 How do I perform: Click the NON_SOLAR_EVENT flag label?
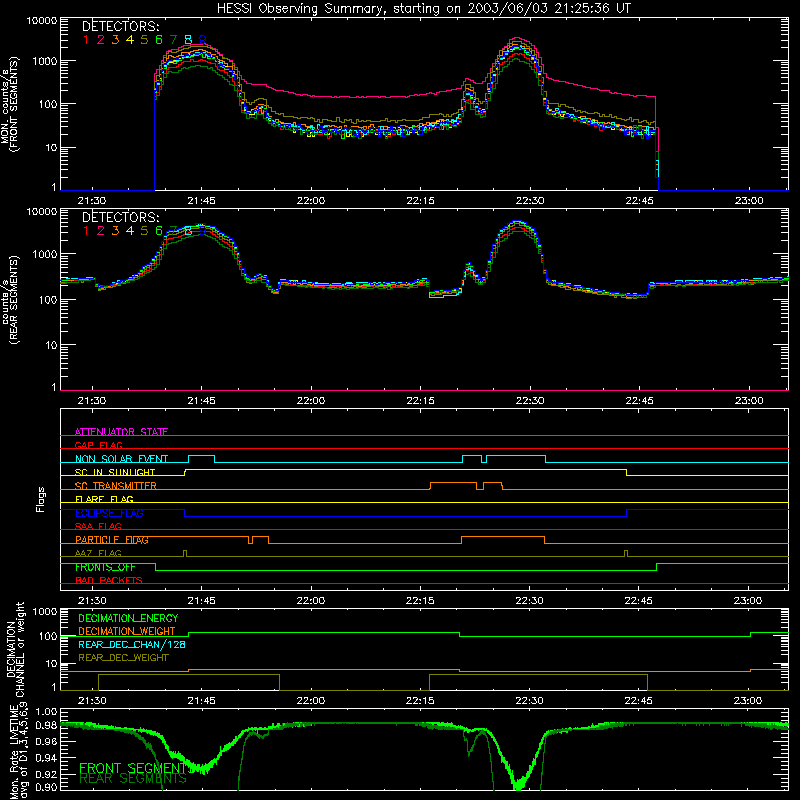[x=121, y=459]
